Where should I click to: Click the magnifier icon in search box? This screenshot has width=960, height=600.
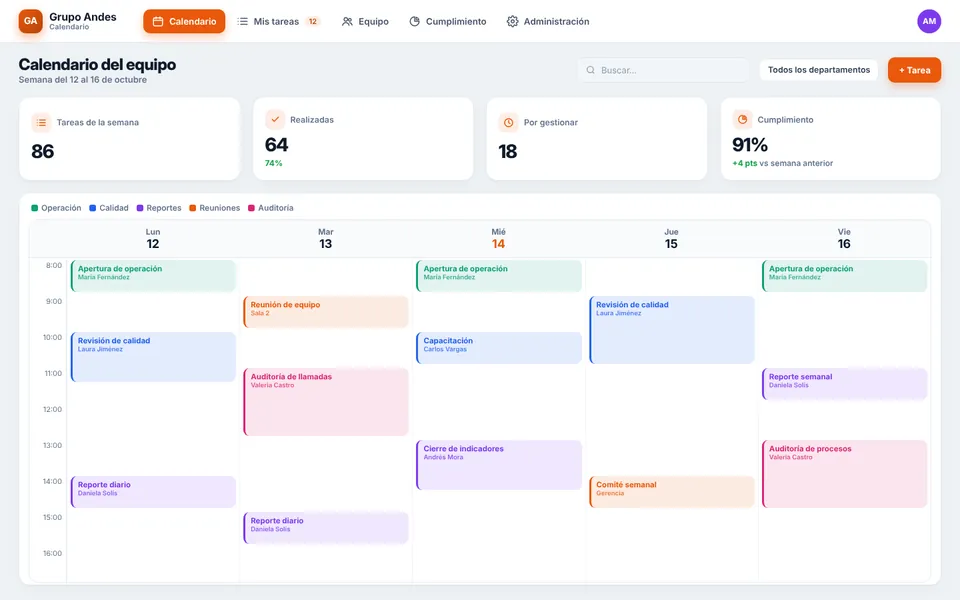[590, 70]
